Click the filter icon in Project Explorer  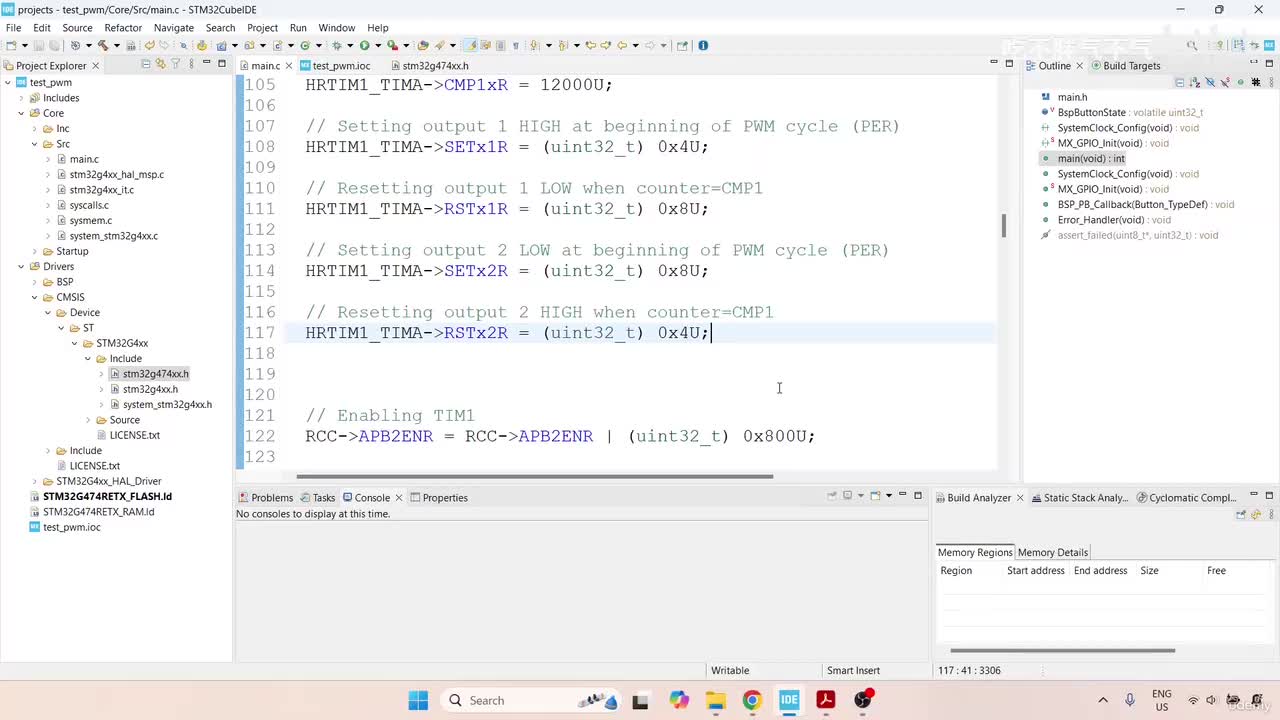point(176,64)
